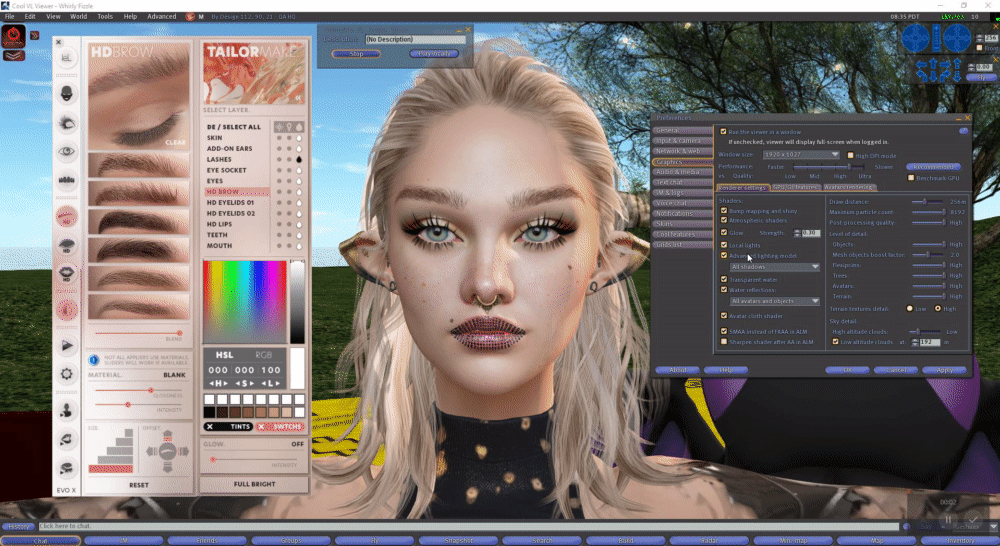
Task: Click the avatar bust icon in HUD sidebar
Action: [66, 411]
